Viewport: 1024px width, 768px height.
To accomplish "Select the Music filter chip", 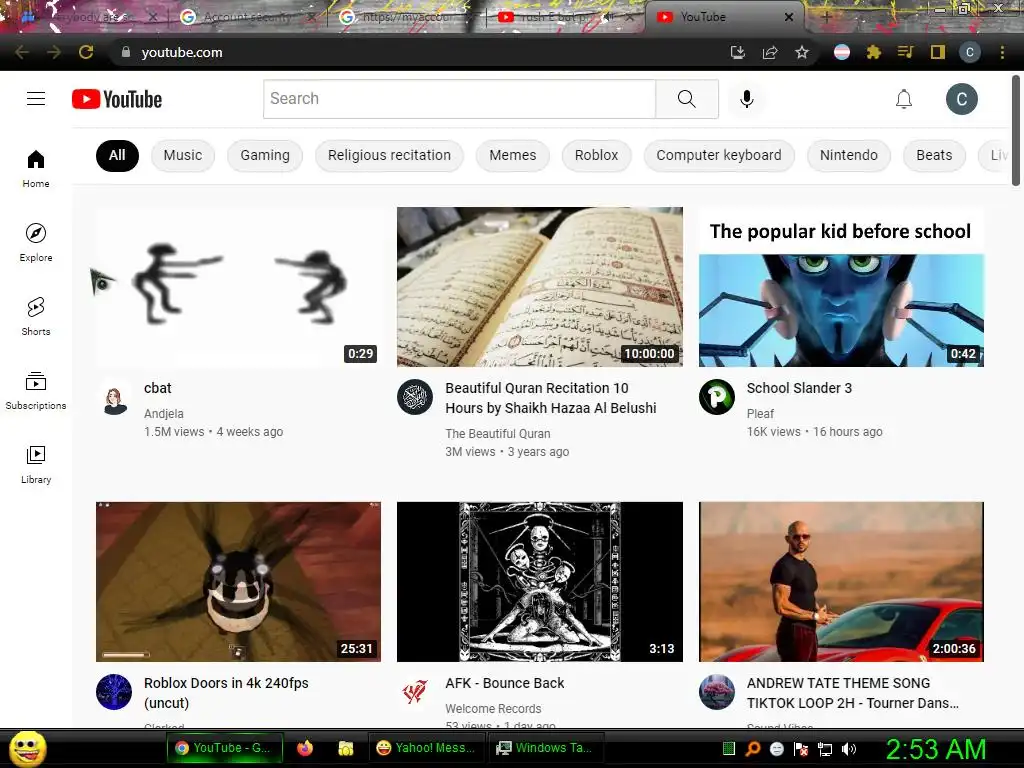I will click(183, 155).
